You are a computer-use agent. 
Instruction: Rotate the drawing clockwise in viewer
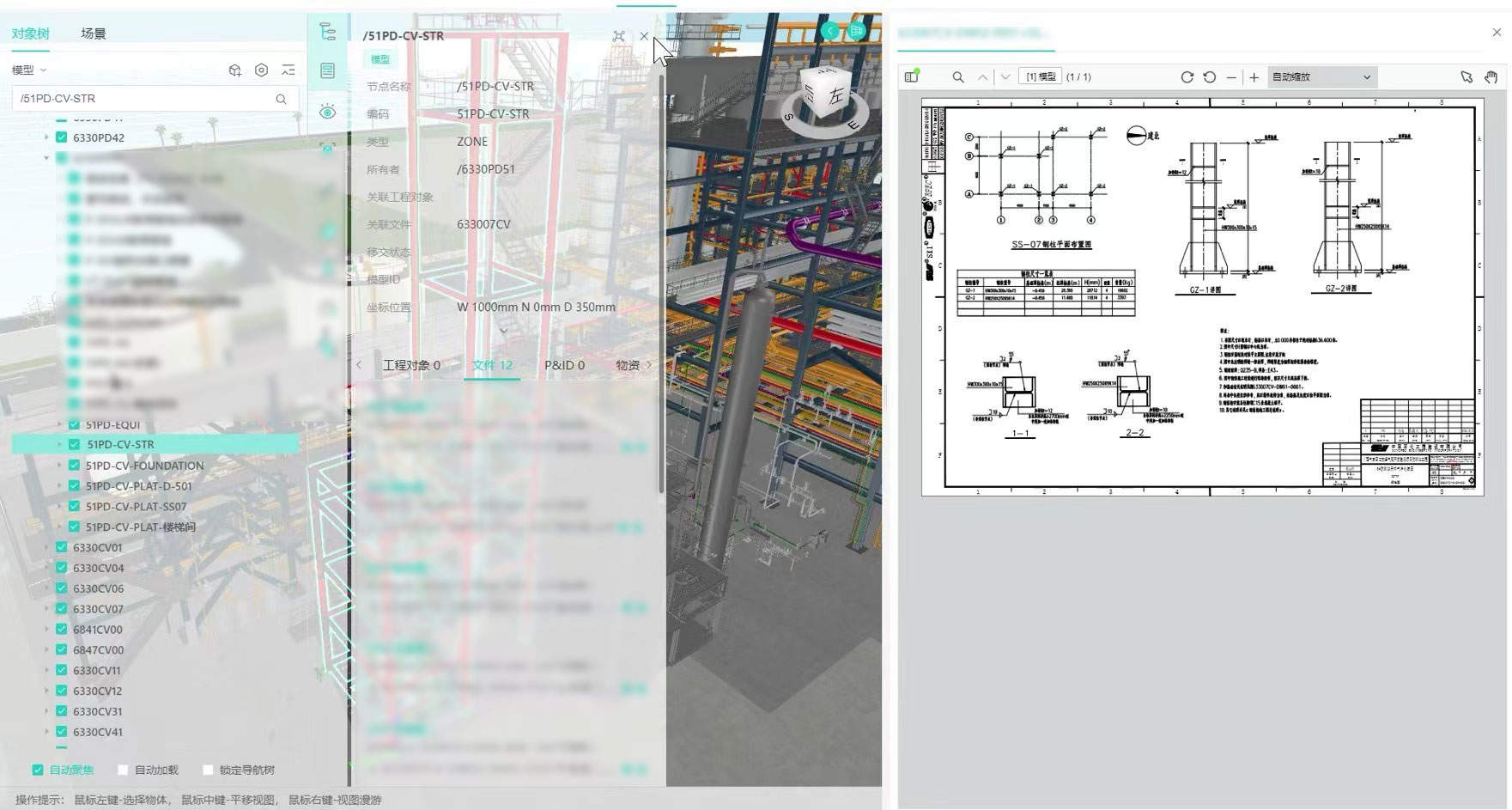pyautogui.click(x=1187, y=76)
